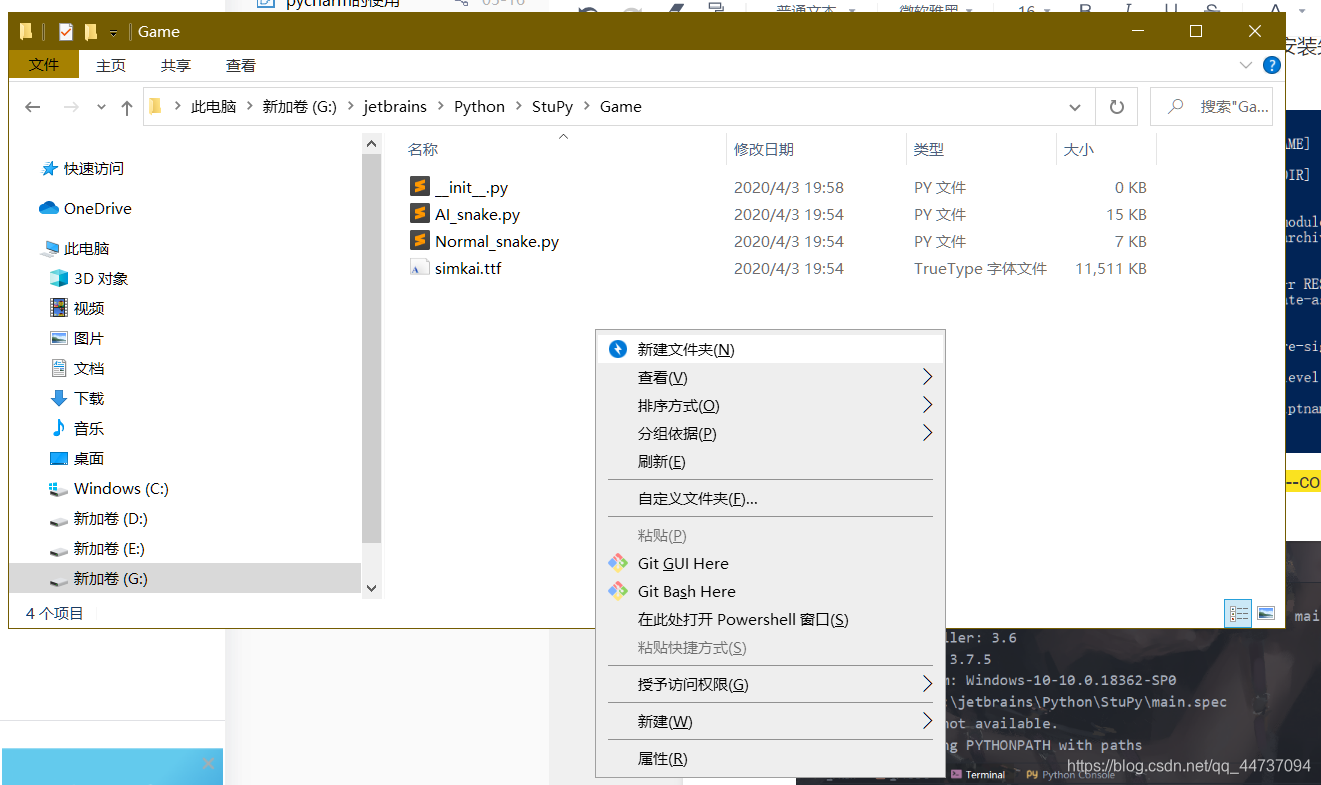
Task: Click Python in the address path
Action: 479,106
